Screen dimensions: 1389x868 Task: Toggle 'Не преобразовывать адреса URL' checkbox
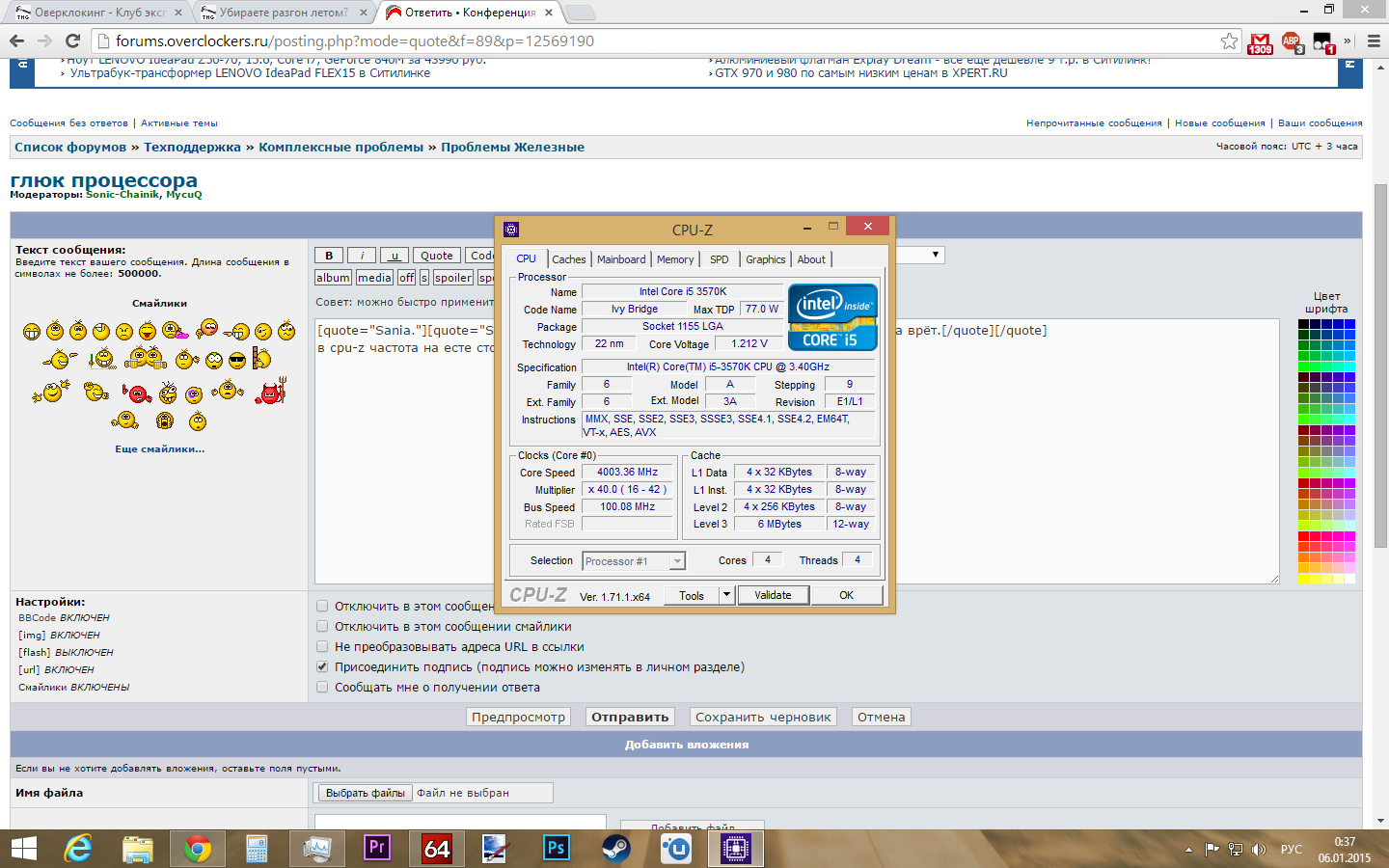coord(322,647)
